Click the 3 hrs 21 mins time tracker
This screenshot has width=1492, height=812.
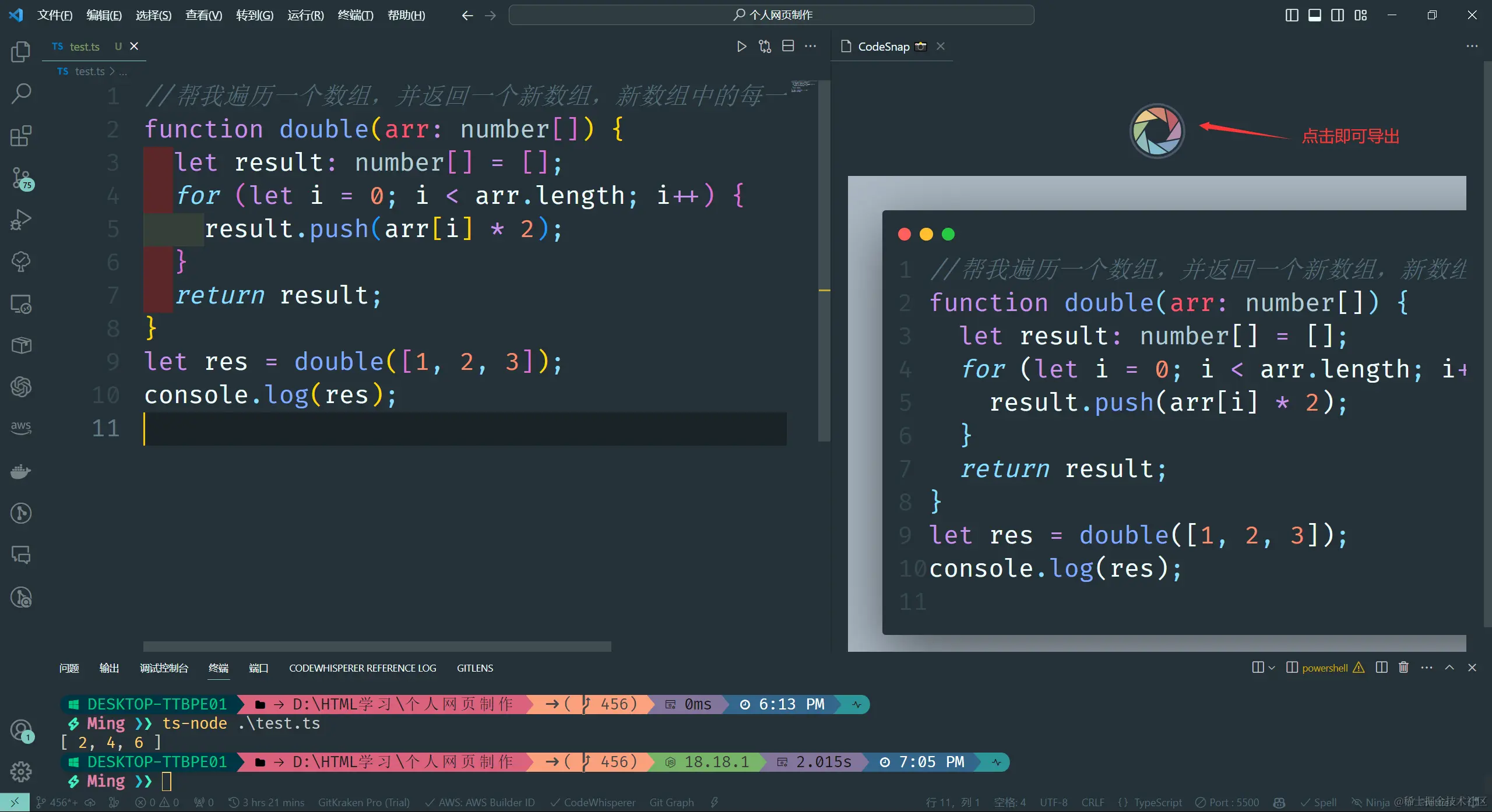(266, 802)
